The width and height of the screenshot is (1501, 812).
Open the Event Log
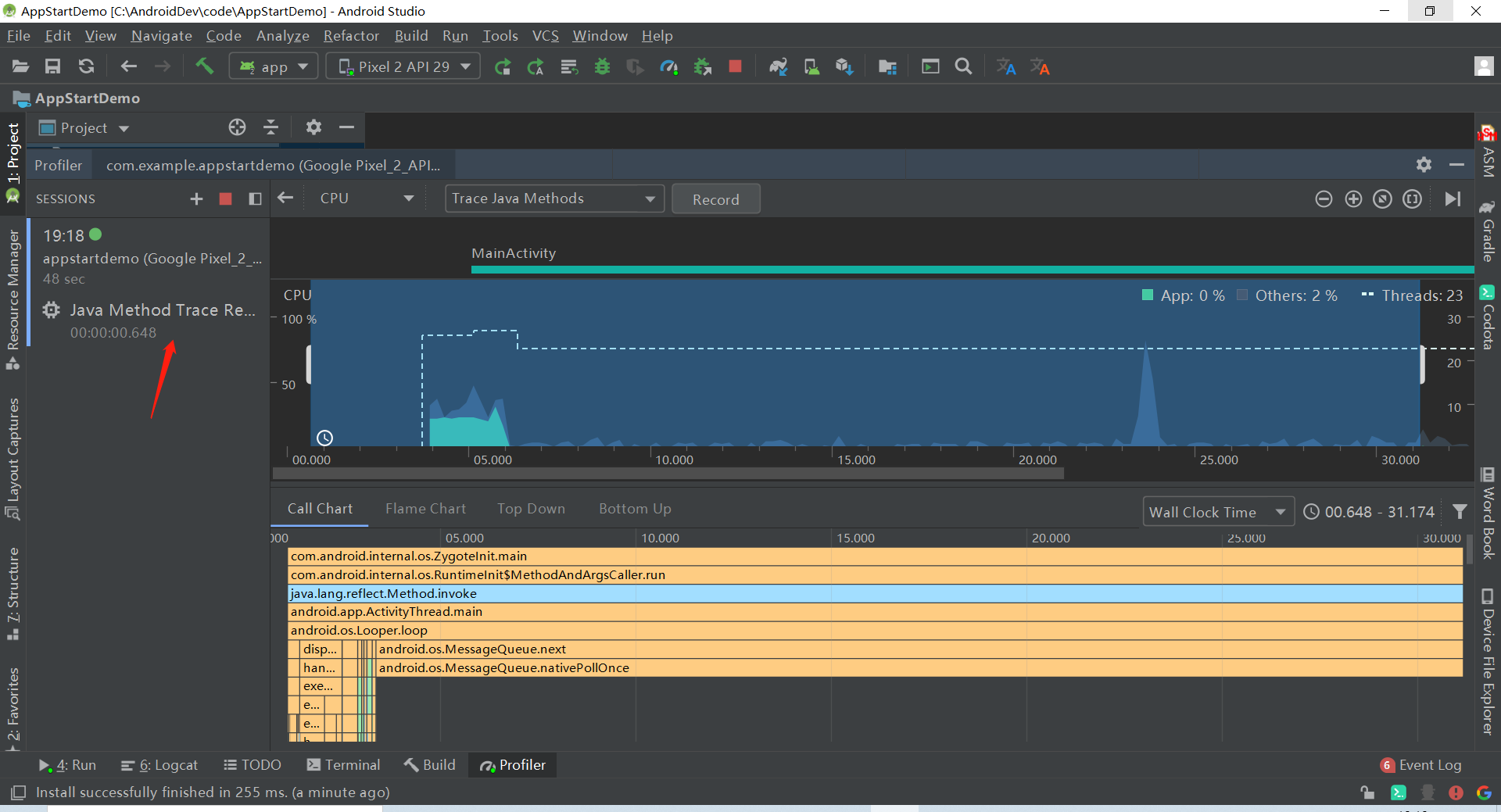click(1420, 765)
